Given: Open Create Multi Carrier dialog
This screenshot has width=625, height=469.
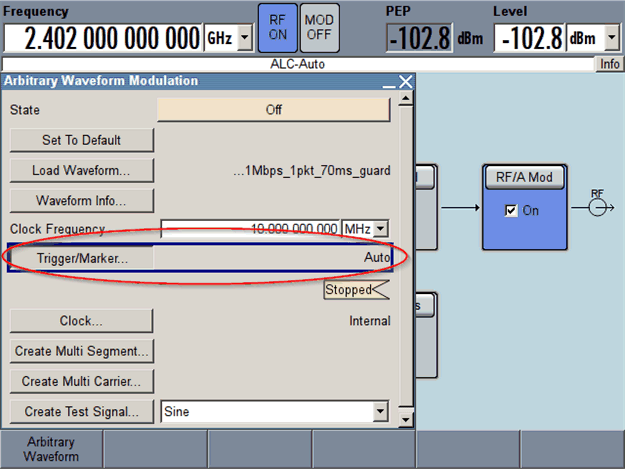Looking at the screenshot, I should [x=82, y=381].
